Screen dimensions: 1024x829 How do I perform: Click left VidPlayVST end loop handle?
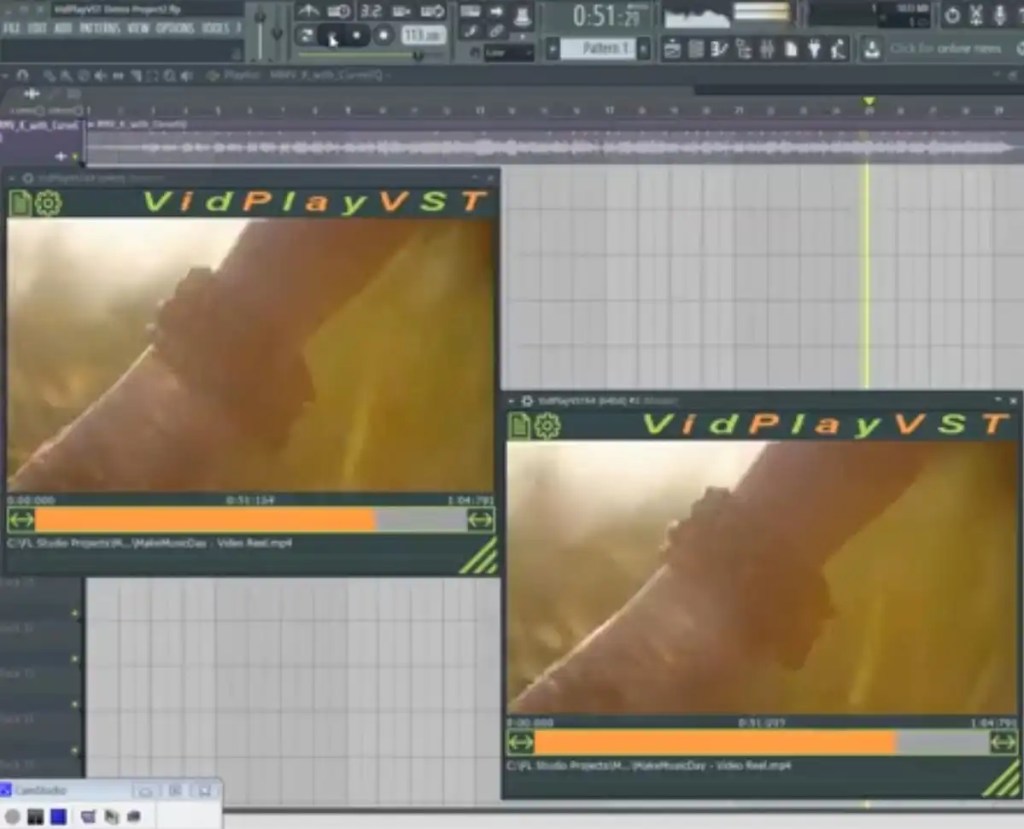(x=481, y=520)
